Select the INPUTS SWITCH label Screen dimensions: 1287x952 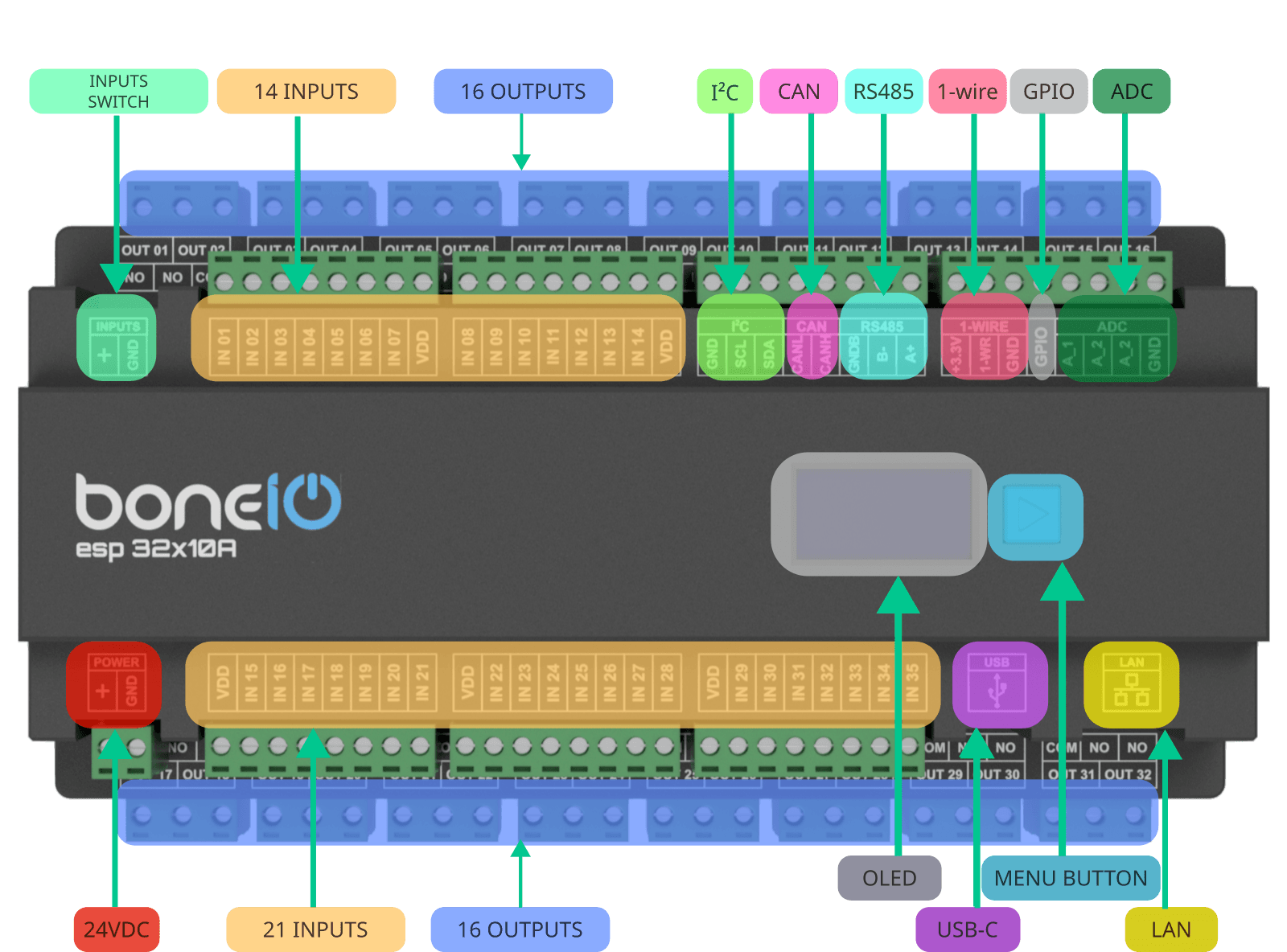pos(119,92)
